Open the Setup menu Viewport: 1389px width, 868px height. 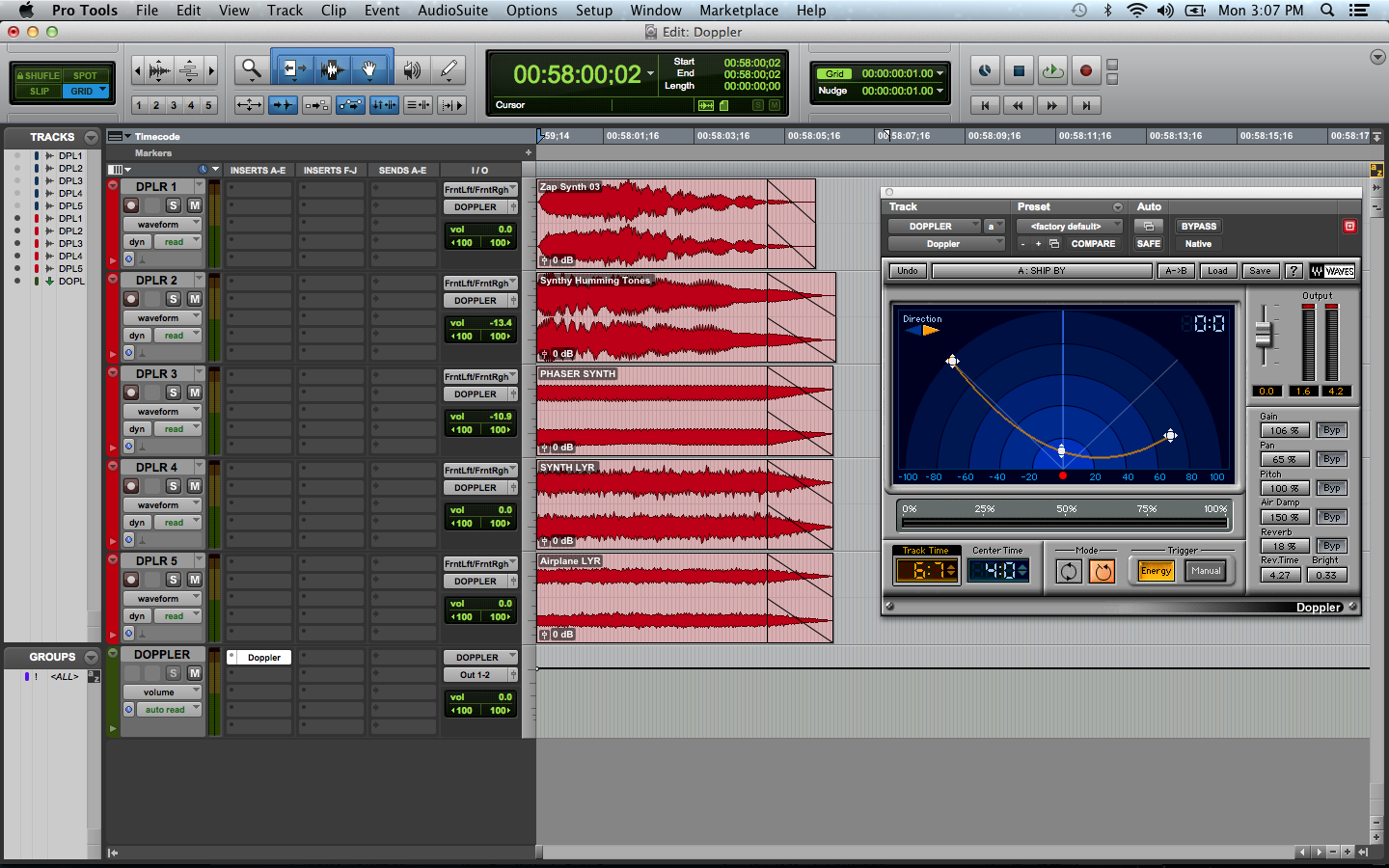[x=594, y=11]
